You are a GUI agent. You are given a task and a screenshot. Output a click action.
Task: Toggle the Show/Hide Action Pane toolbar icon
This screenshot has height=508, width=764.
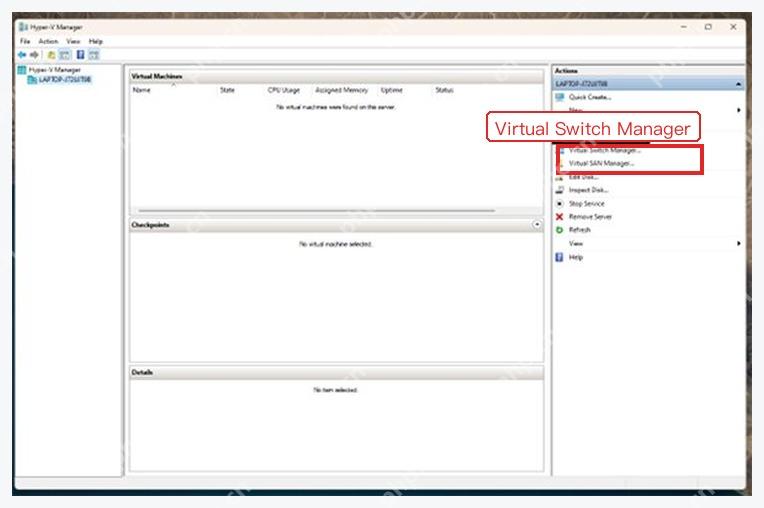[x=94, y=55]
